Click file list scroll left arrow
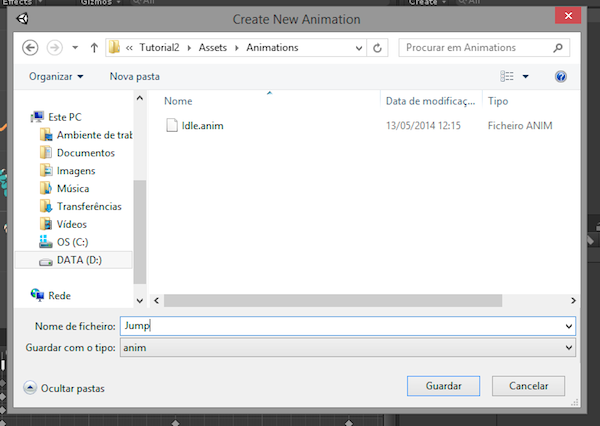Screen dimensions: 600x426 coord(156,300)
